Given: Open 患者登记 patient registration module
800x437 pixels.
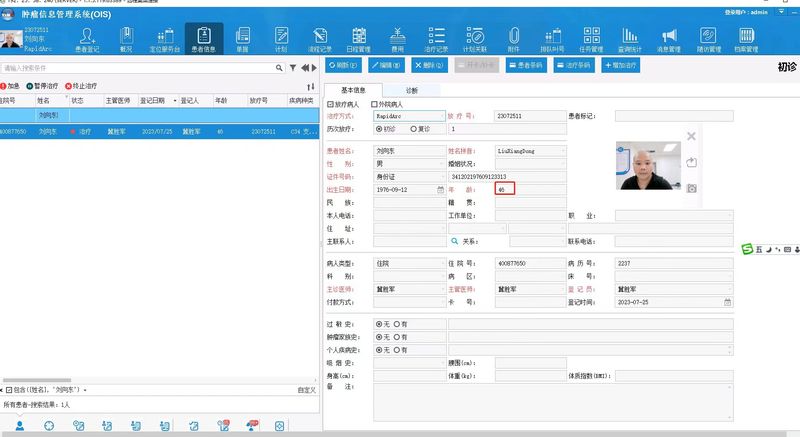Looking at the screenshot, I should (87, 40).
